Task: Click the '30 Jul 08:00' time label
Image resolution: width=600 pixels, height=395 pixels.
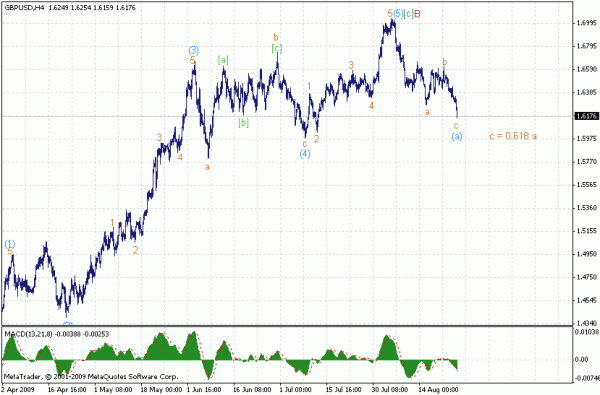Action: (391, 390)
